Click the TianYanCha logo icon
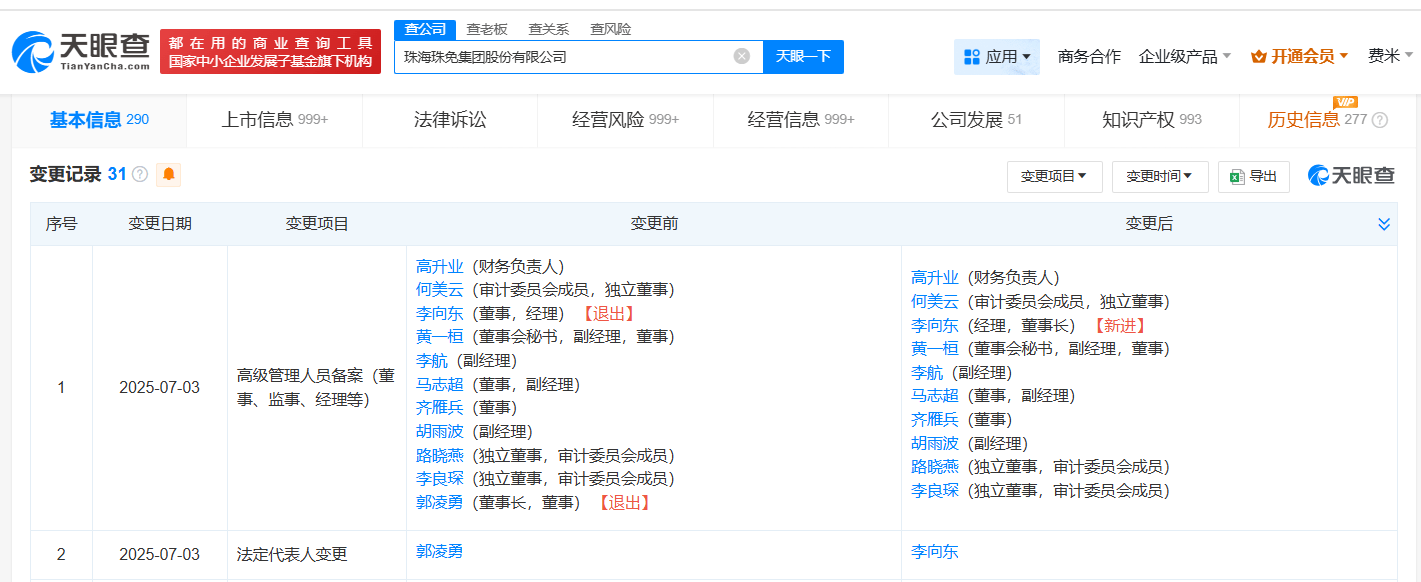This screenshot has width=1421, height=582. pos(32,52)
